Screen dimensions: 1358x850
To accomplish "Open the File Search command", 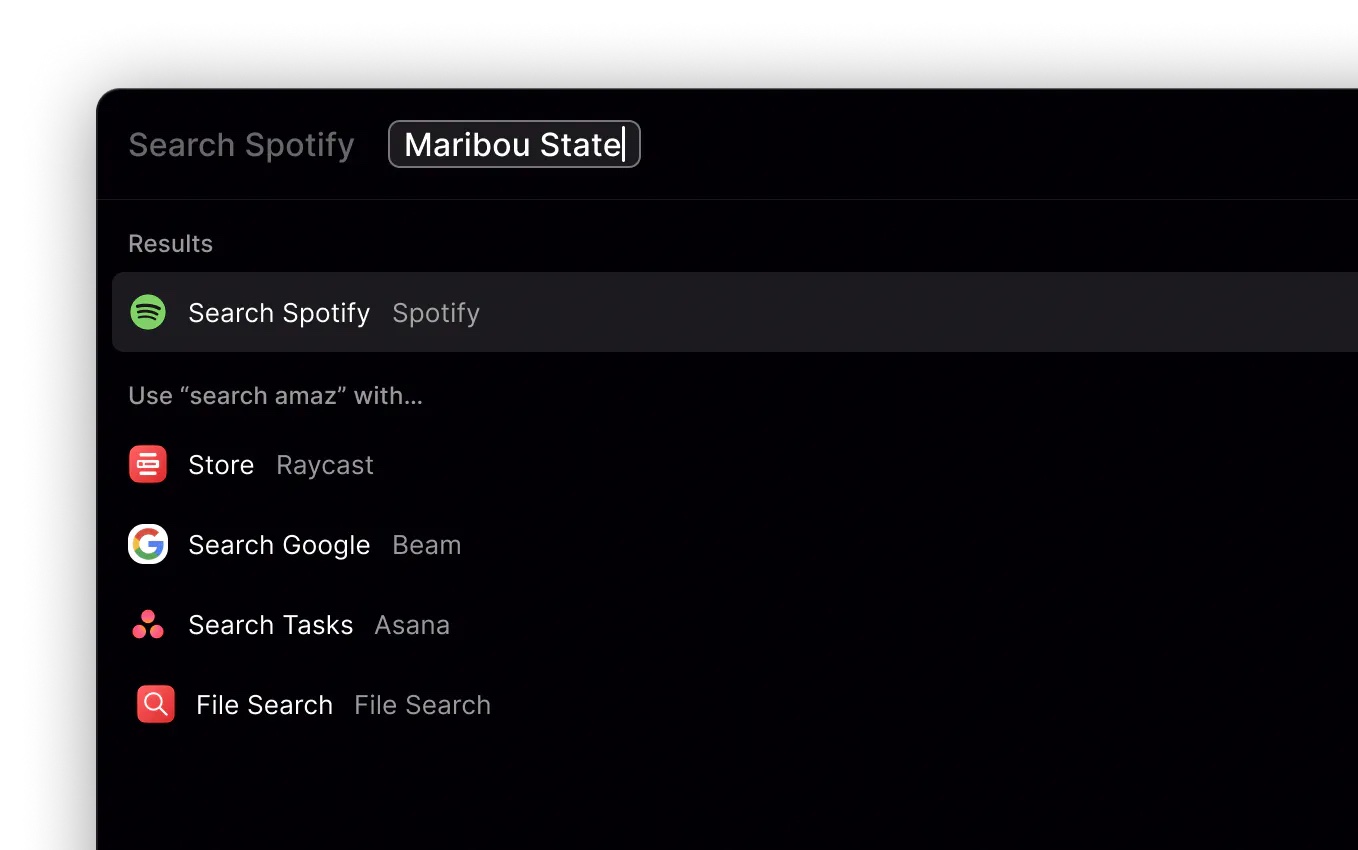I will click(x=264, y=705).
